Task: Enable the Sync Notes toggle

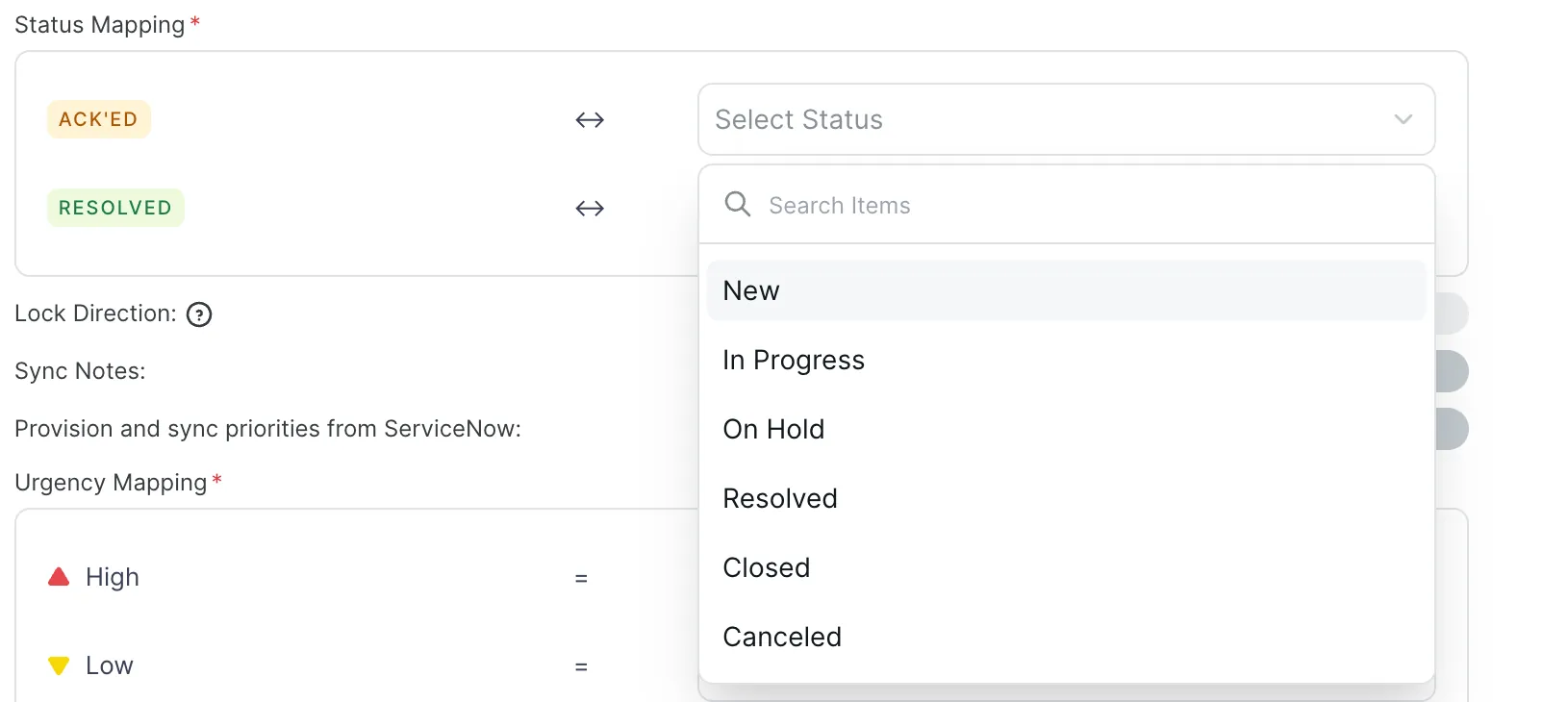Action: tap(1451, 371)
